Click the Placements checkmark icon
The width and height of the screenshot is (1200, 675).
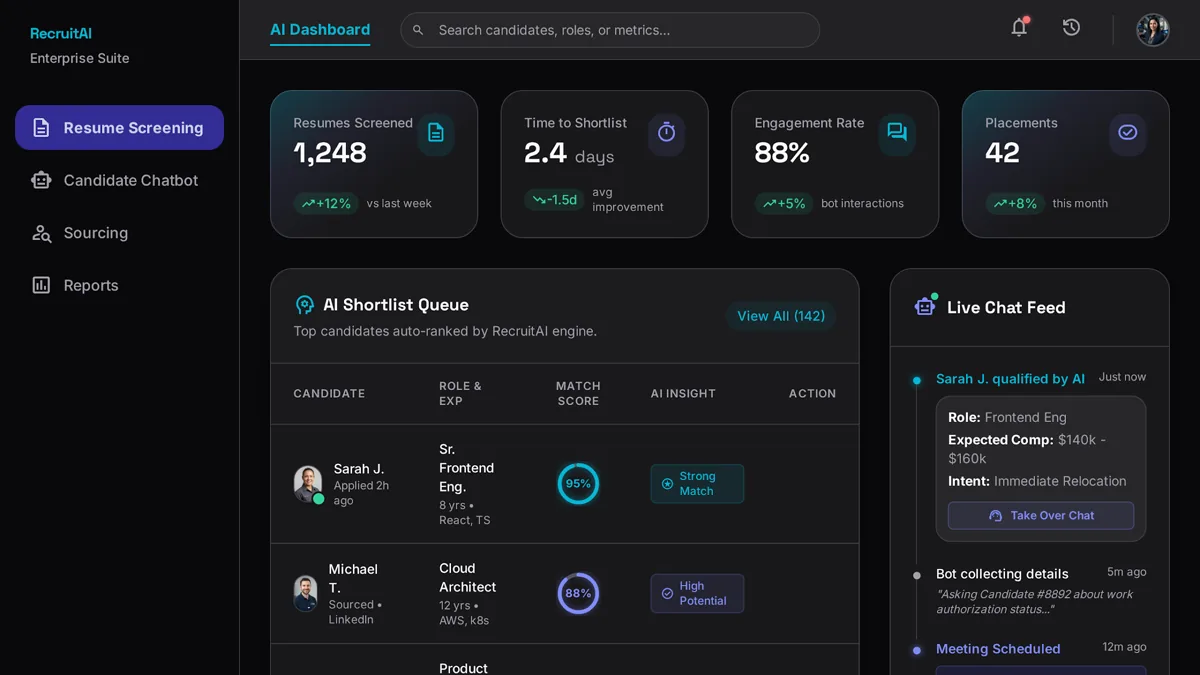click(x=1128, y=132)
